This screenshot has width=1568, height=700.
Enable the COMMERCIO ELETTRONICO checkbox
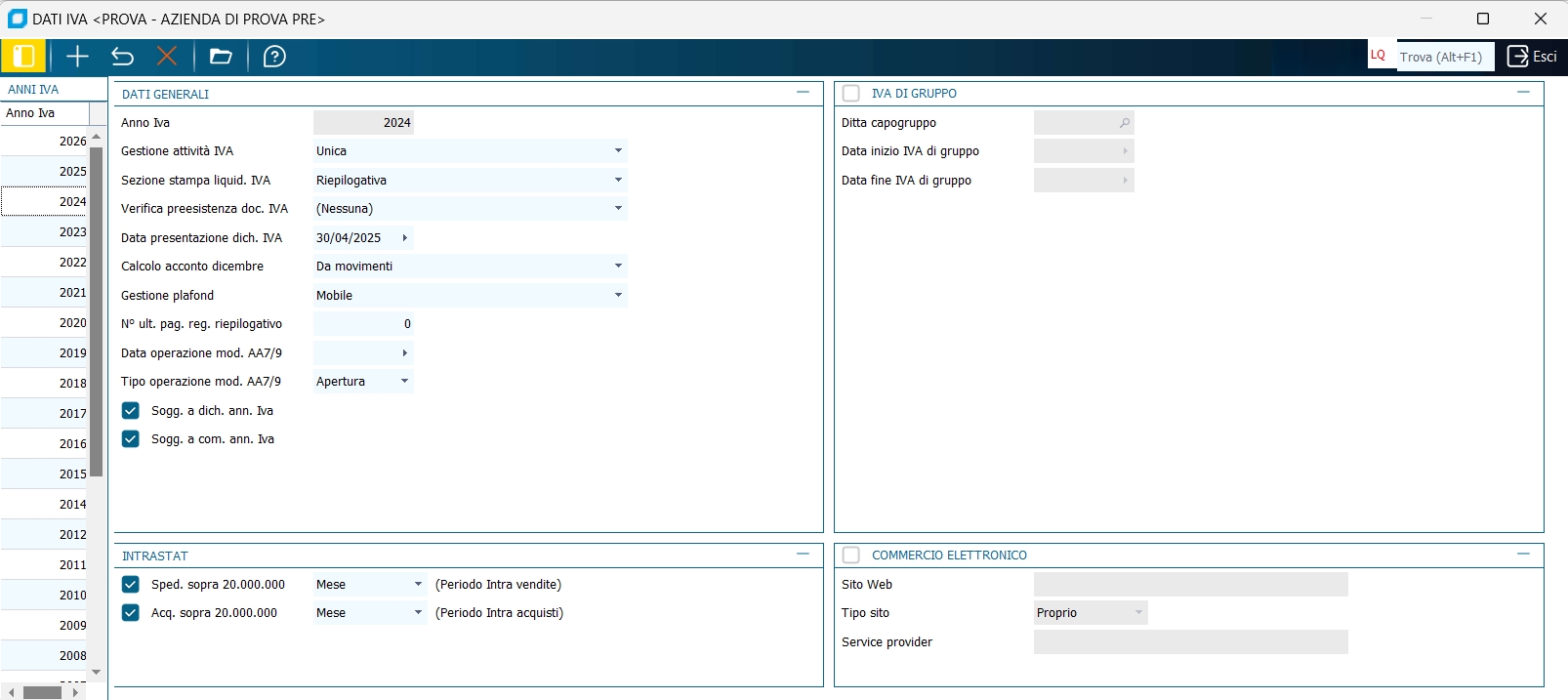tap(851, 555)
